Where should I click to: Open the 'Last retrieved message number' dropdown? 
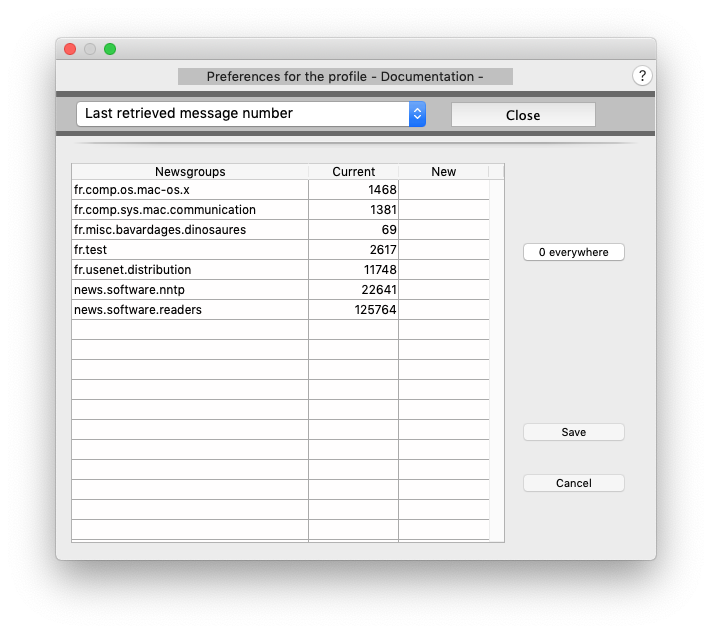251,114
